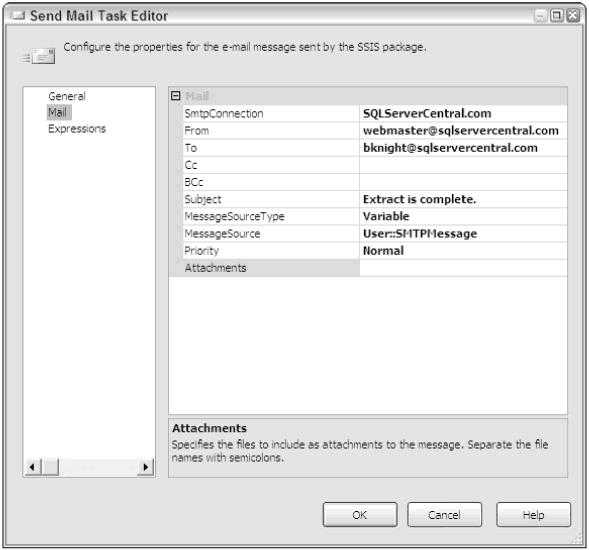This screenshot has width=589, height=550.
Task: Open the Expressions page
Action: point(77,129)
